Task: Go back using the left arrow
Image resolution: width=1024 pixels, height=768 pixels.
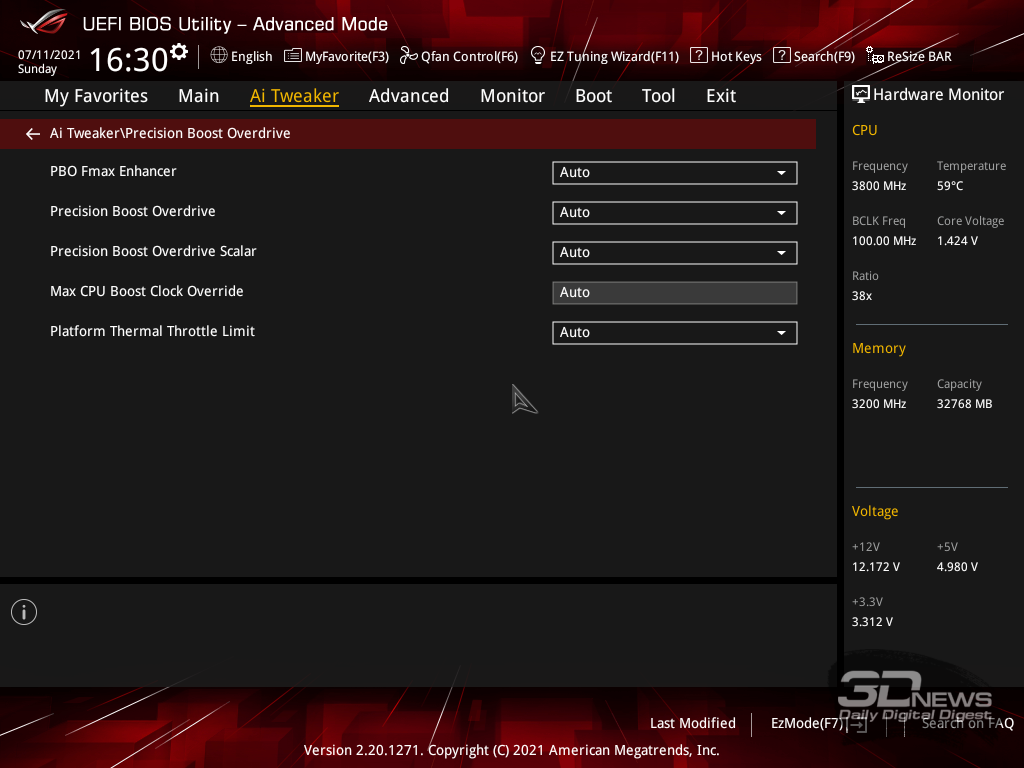Action: click(x=33, y=134)
